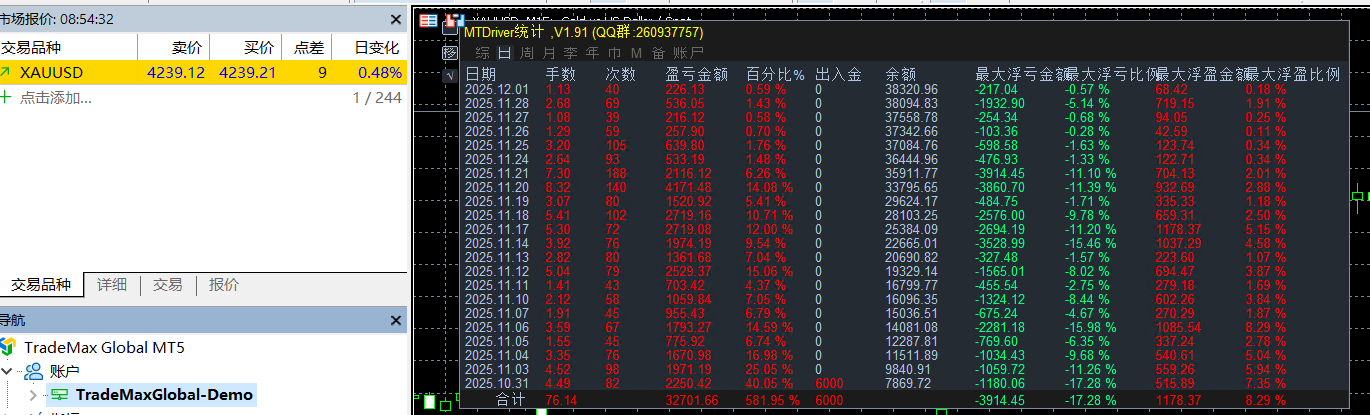Sort by the 卖价 column header
1370x415 pixels.
174,47
